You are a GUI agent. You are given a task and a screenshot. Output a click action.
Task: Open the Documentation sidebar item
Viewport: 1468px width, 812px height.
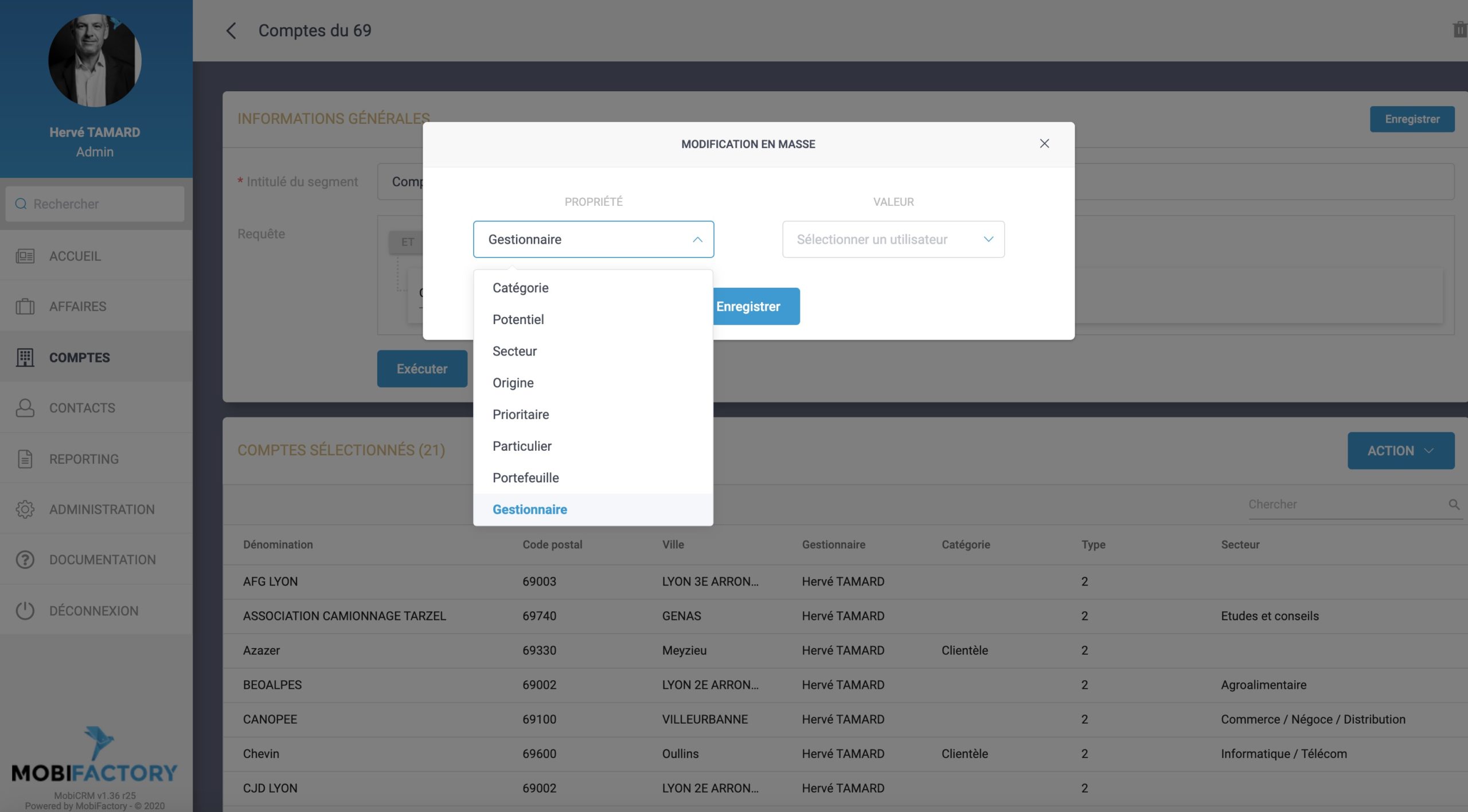[102, 560]
